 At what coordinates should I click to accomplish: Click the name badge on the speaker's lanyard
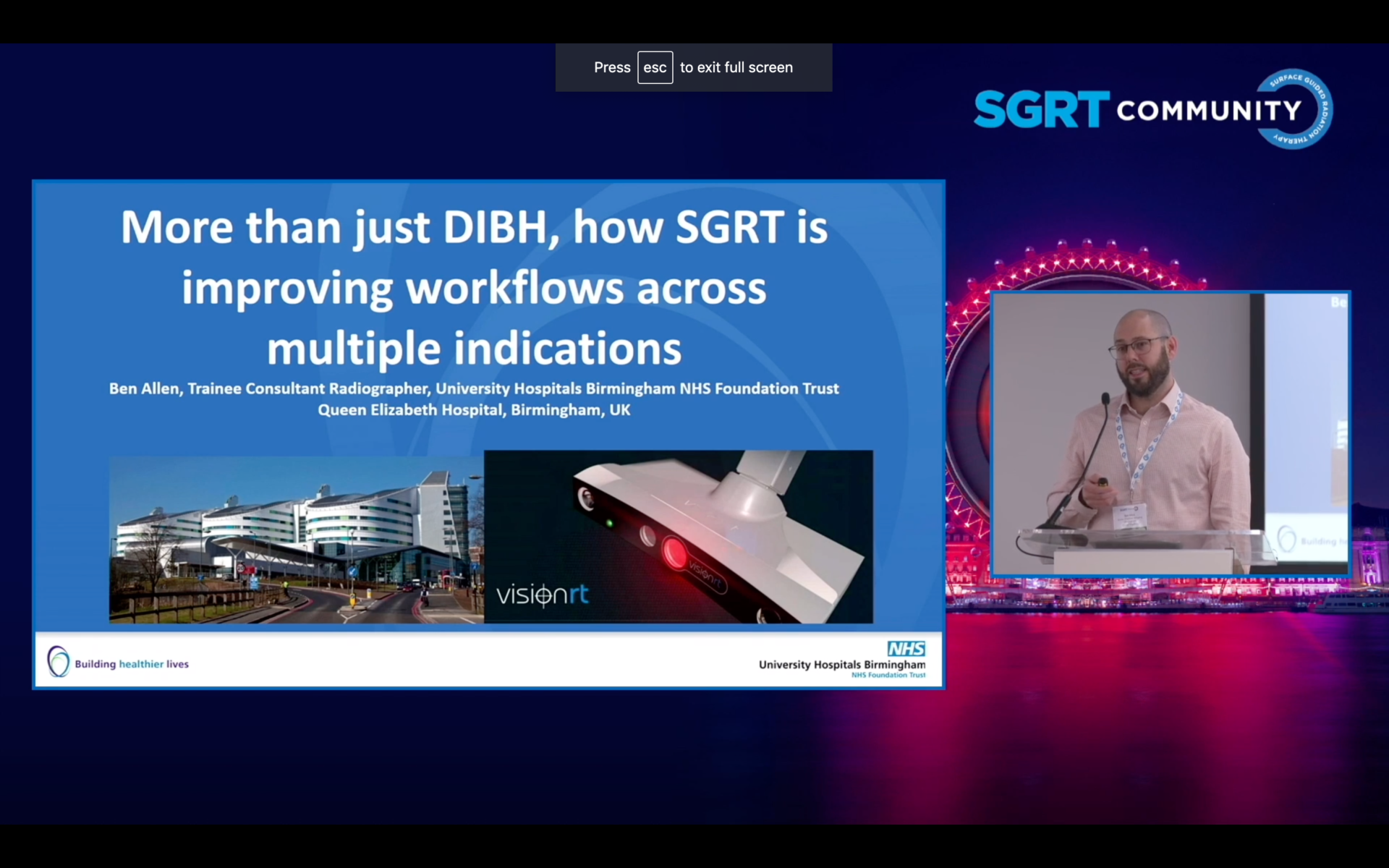point(1129,518)
